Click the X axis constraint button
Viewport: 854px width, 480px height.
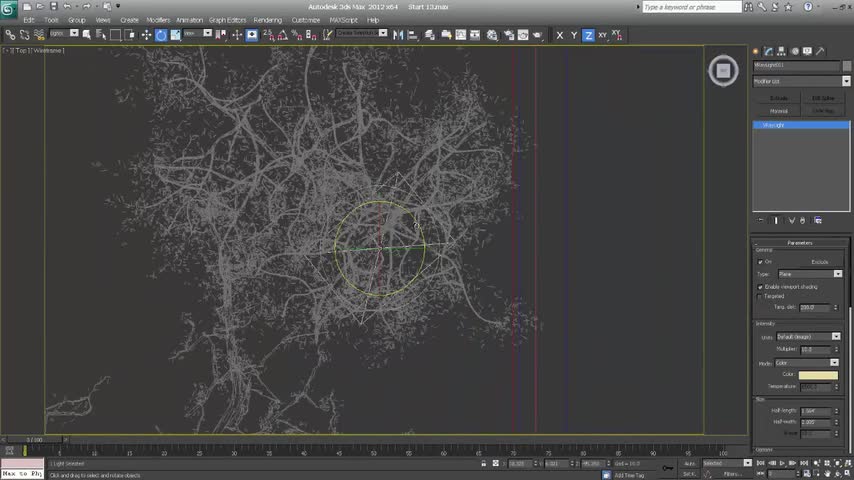[x=559, y=35]
